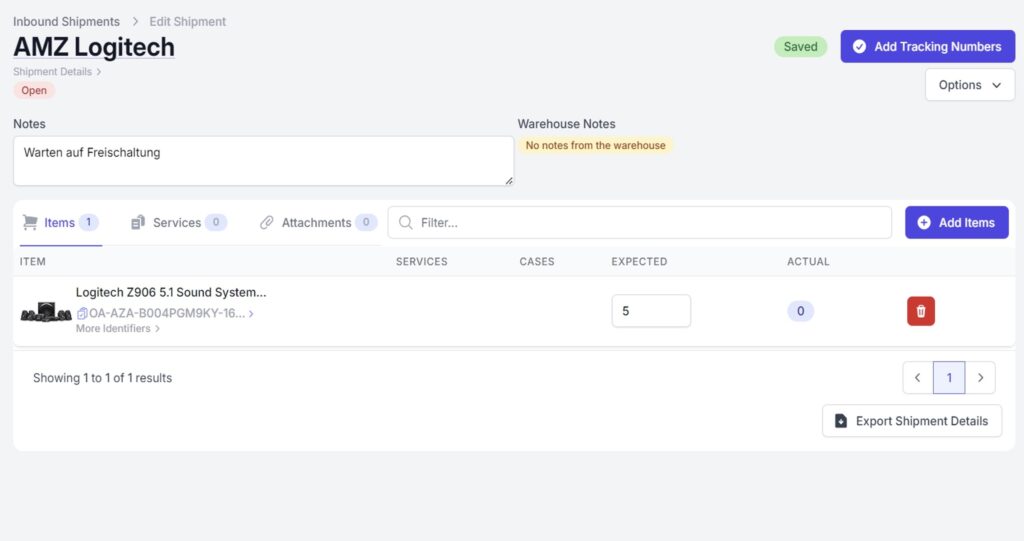Go back to Inbound Shipments breadcrumb
Viewport: 1024px width, 541px height.
pyautogui.click(x=67, y=22)
